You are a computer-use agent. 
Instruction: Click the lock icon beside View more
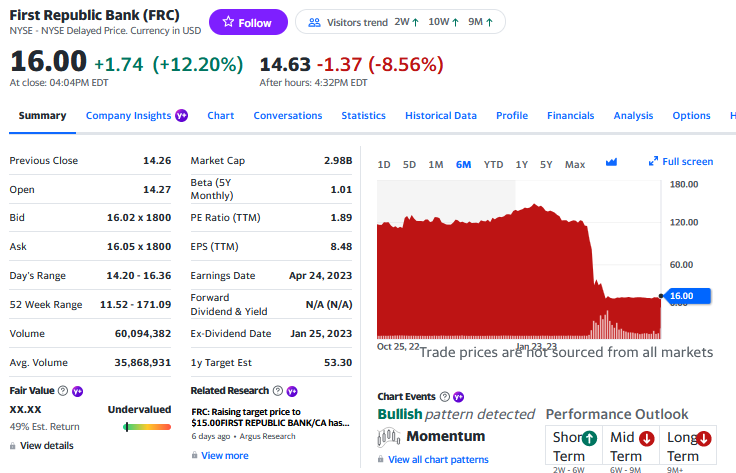point(194,455)
